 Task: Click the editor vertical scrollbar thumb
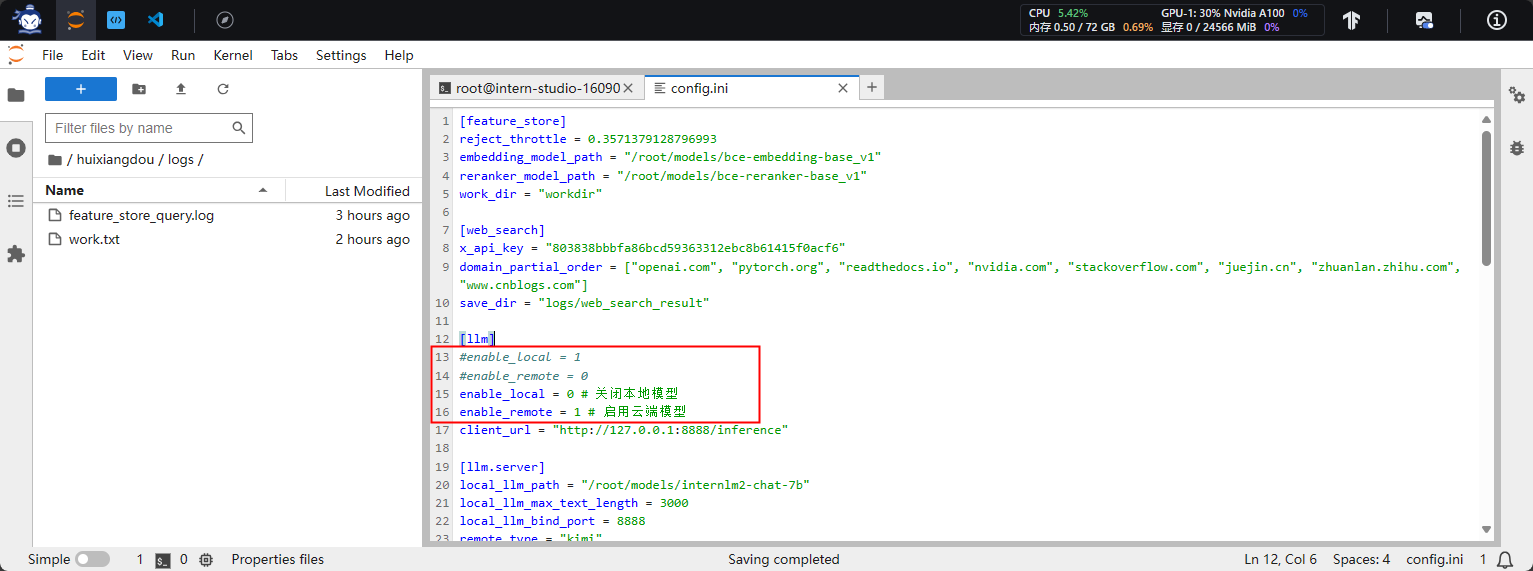pos(1486,197)
